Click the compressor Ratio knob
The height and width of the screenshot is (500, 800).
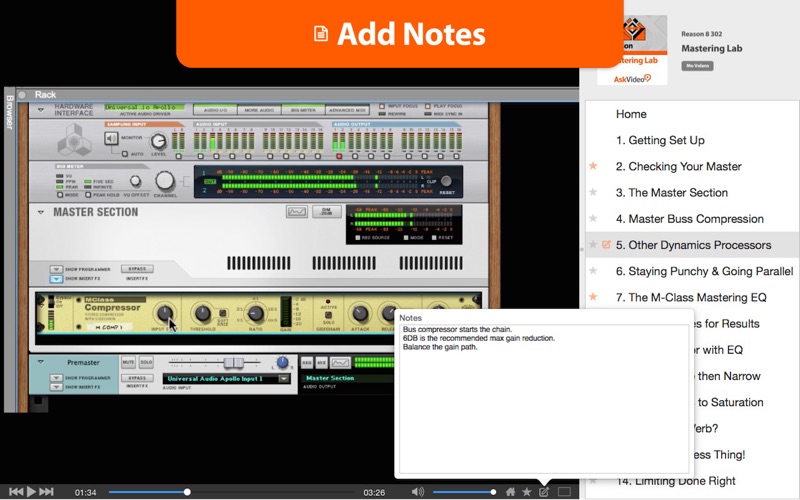click(255, 313)
